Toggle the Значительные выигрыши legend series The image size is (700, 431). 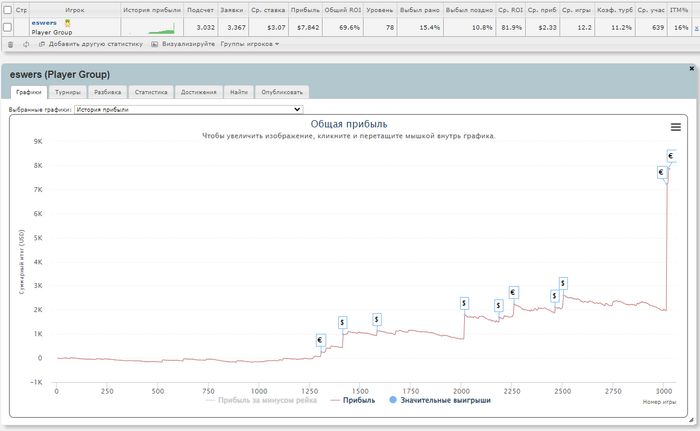point(440,400)
